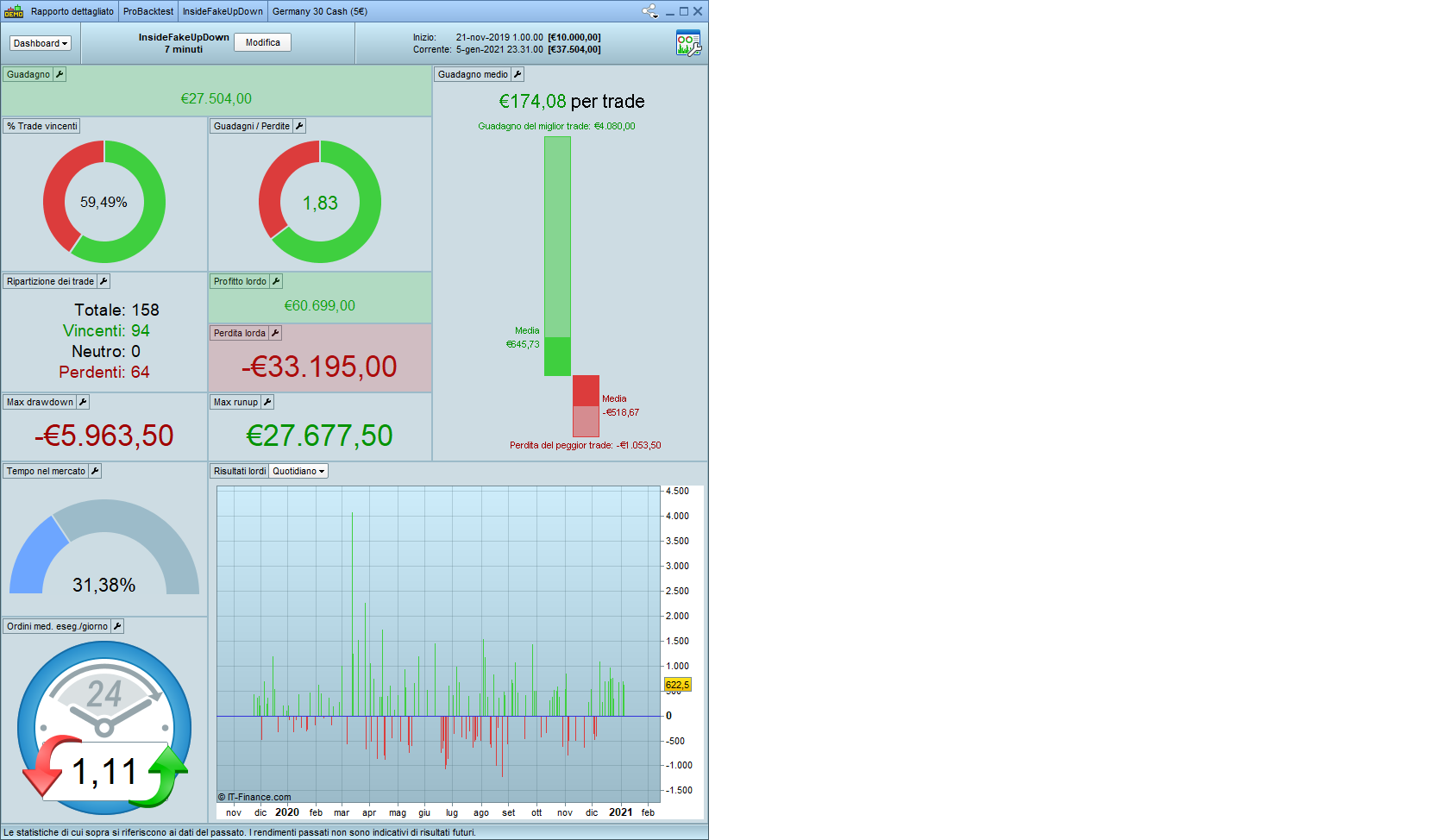Click the share icon in title bar
Screen dimensions: 1449x840
(649, 11)
